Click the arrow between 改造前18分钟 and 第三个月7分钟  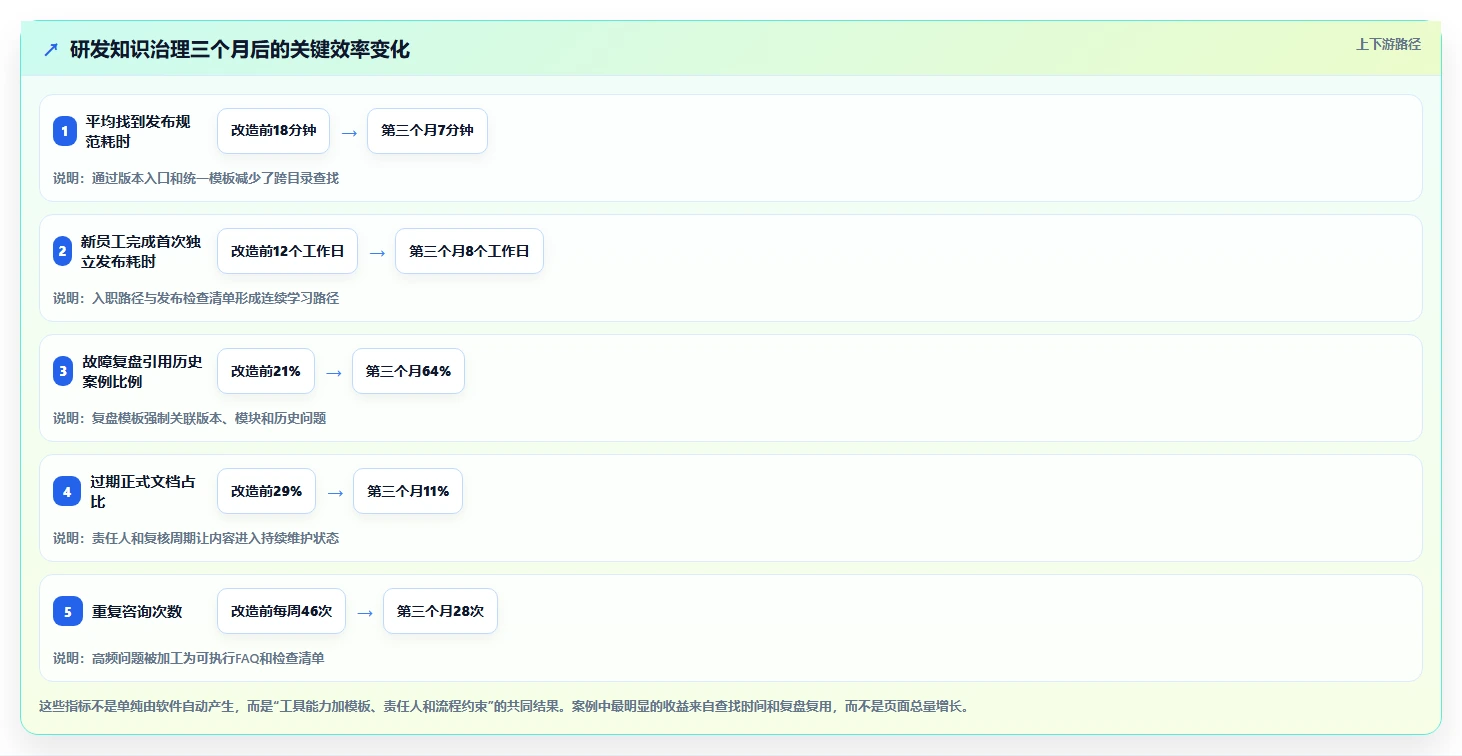coord(349,132)
